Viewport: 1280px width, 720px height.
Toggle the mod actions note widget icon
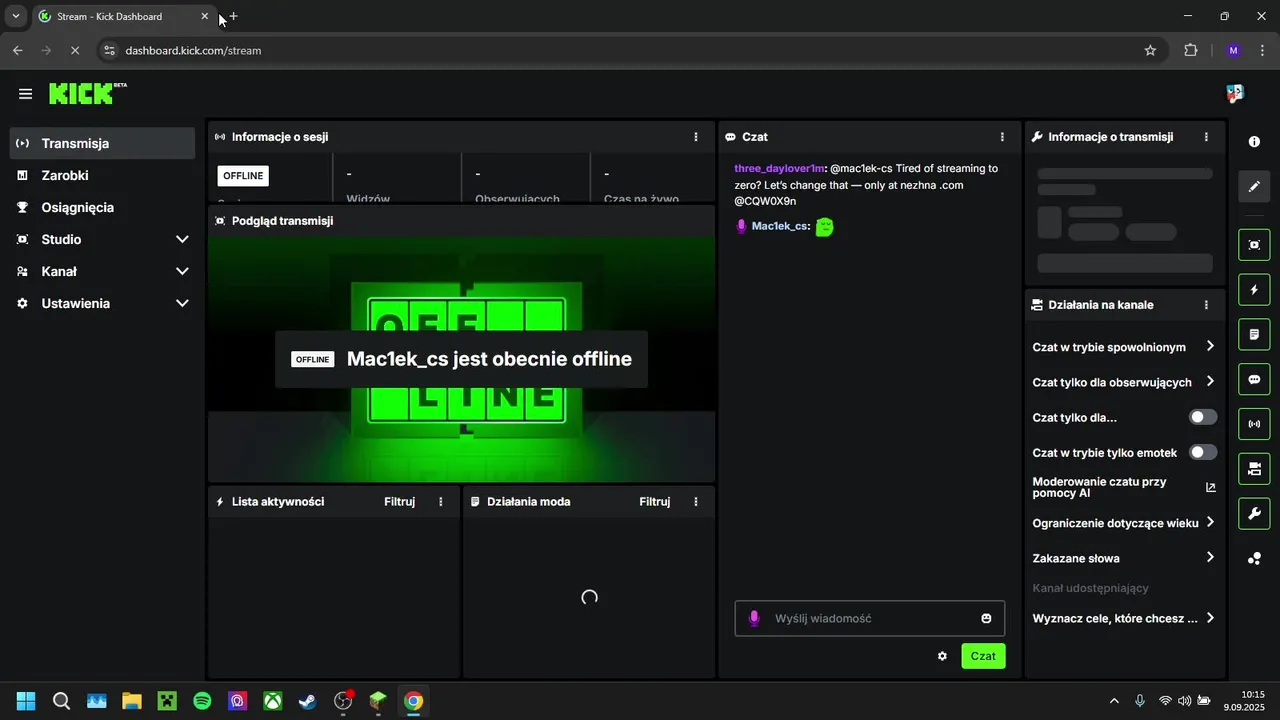tap(1254, 333)
